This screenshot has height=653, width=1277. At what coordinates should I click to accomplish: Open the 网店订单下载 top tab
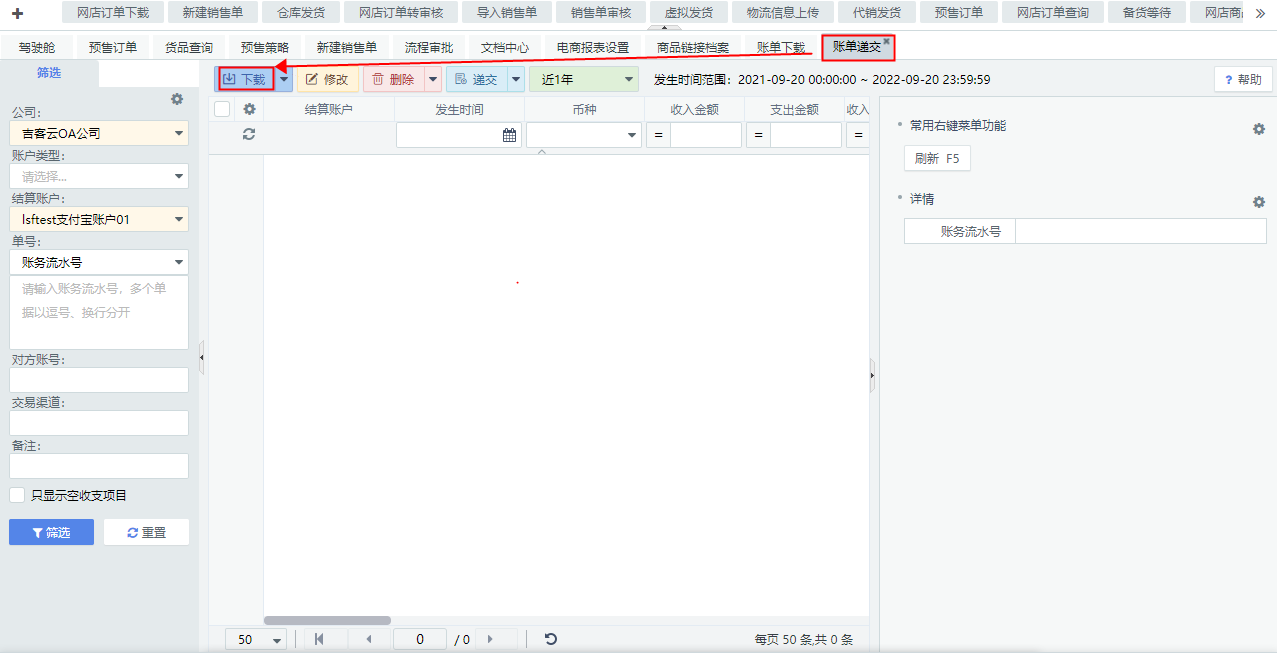(113, 13)
